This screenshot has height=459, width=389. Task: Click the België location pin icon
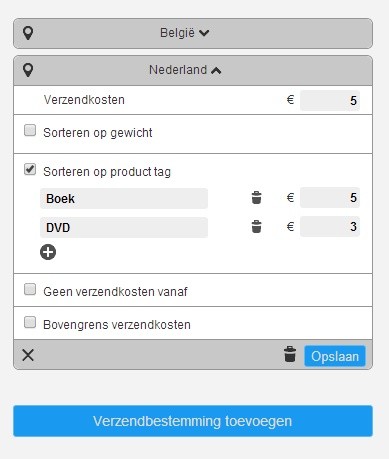coord(28,33)
